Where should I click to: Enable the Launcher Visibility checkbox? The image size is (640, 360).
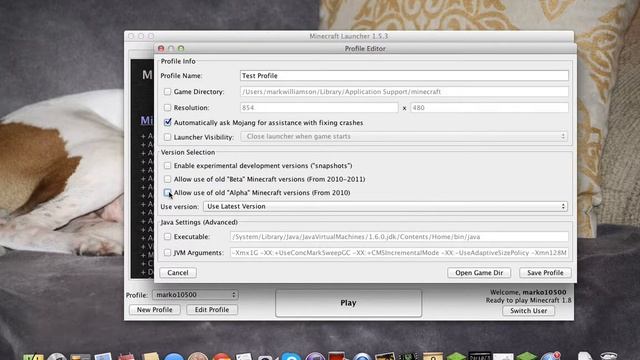[167, 137]
